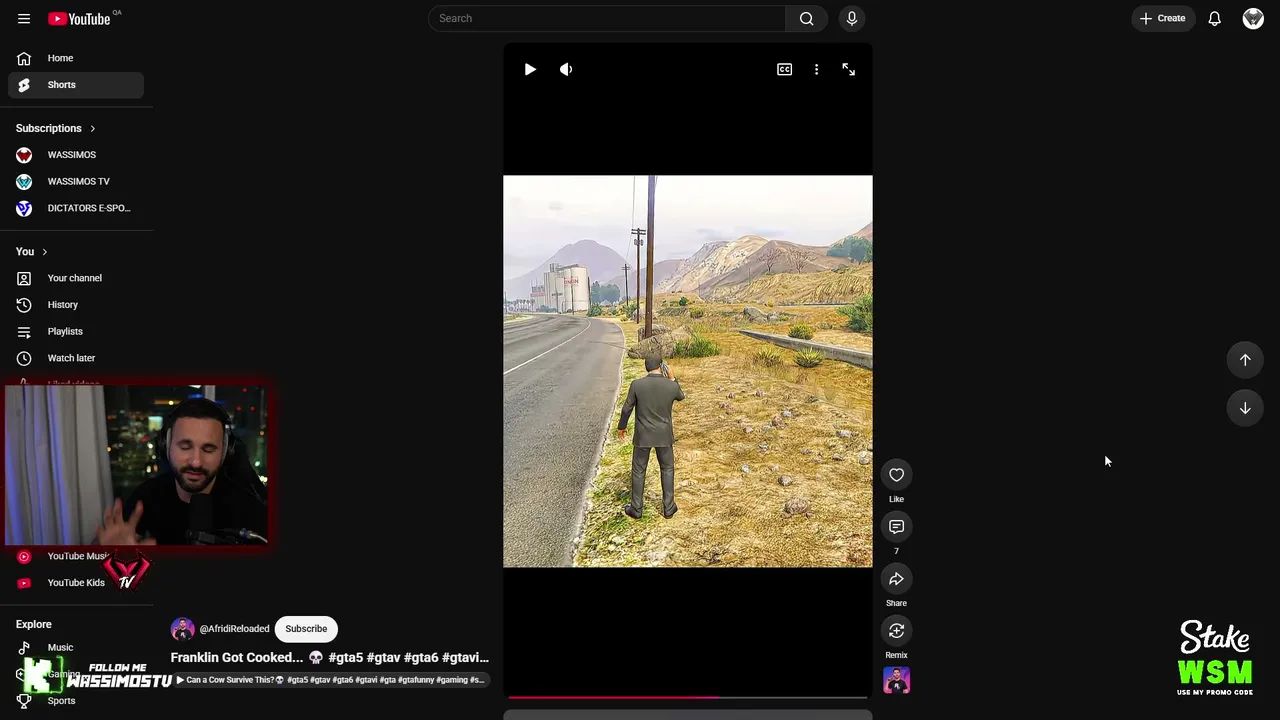
Task: Click the DICTATORS E-SPO channel avatar icon
Action: tap(24, 208)
